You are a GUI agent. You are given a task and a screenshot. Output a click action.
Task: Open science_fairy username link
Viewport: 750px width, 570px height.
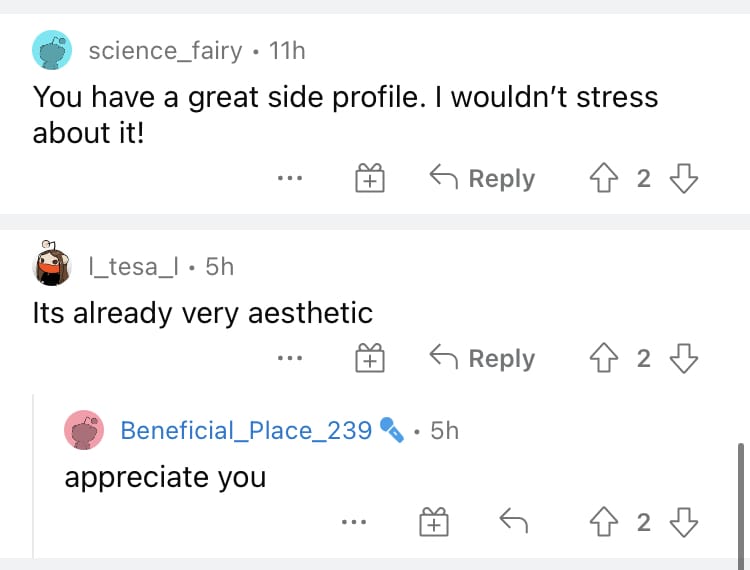[165, 50]
